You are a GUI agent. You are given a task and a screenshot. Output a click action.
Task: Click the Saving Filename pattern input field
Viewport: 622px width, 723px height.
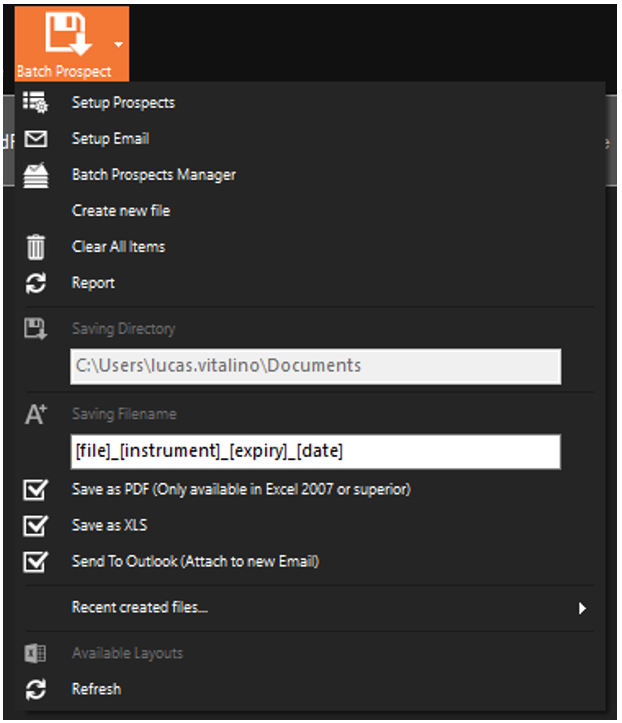(x=314, y=452)
